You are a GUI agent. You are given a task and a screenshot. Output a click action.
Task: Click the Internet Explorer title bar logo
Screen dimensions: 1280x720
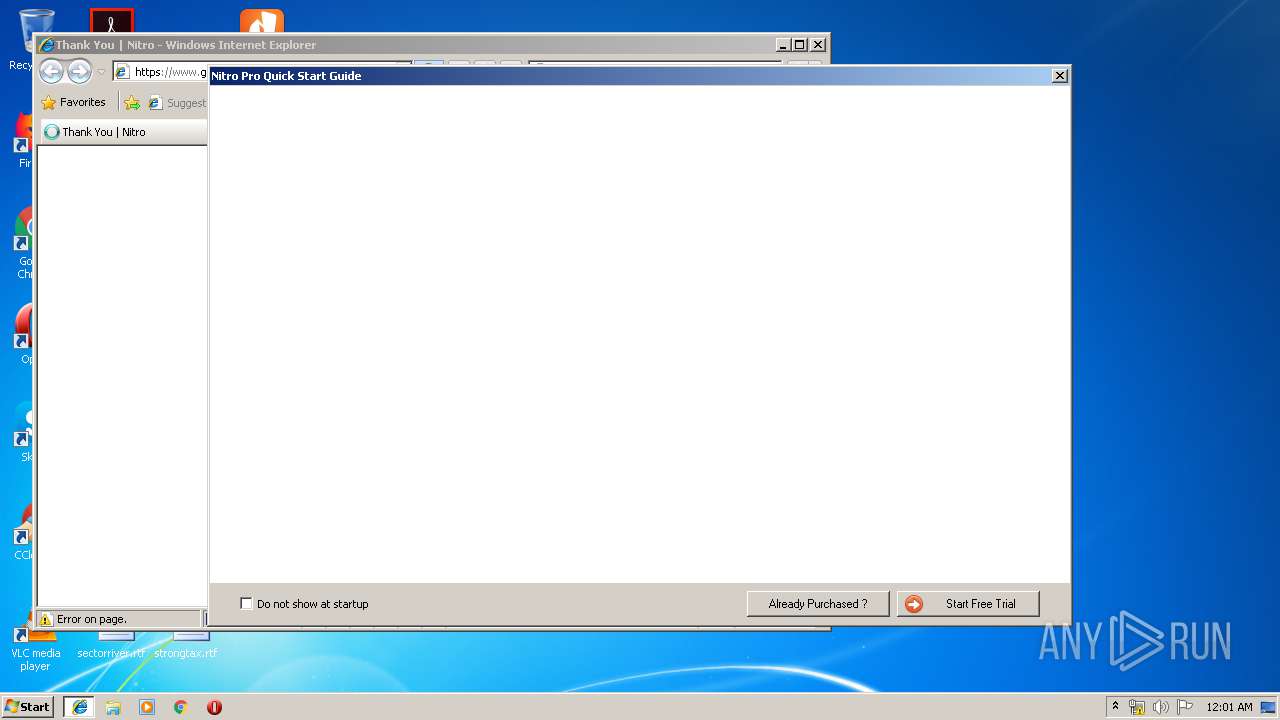[x=46, y=45]
